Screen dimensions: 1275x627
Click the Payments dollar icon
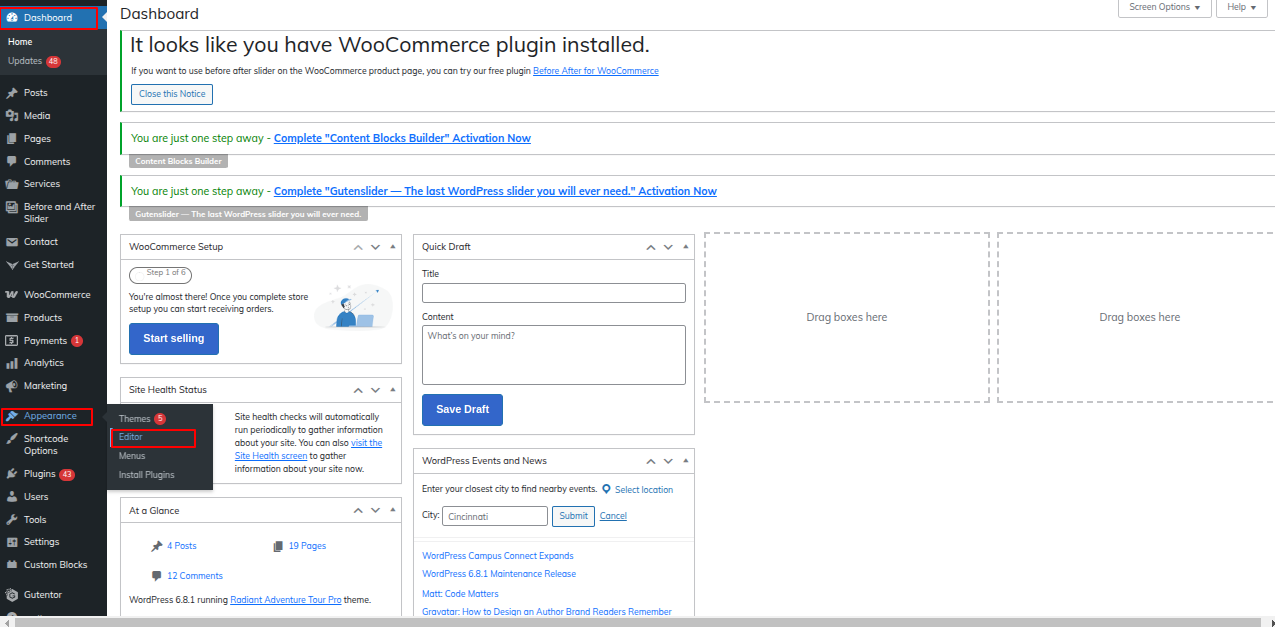(12, 341)
